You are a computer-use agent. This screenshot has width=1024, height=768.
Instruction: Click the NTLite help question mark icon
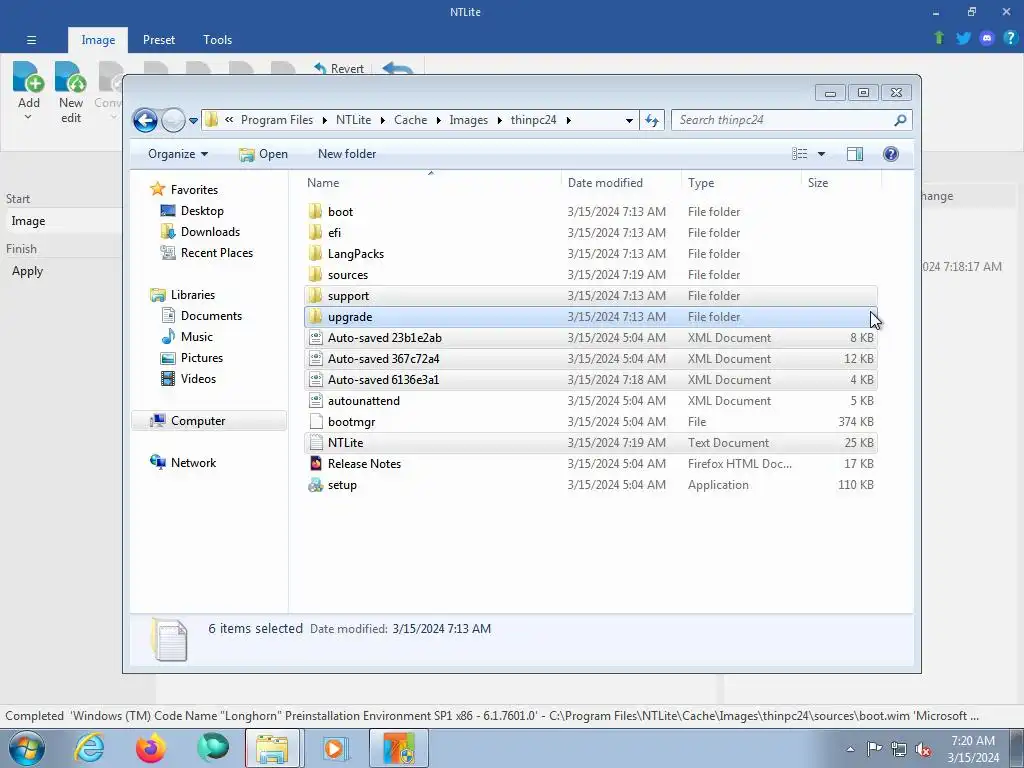click(x=1010, y=38)
